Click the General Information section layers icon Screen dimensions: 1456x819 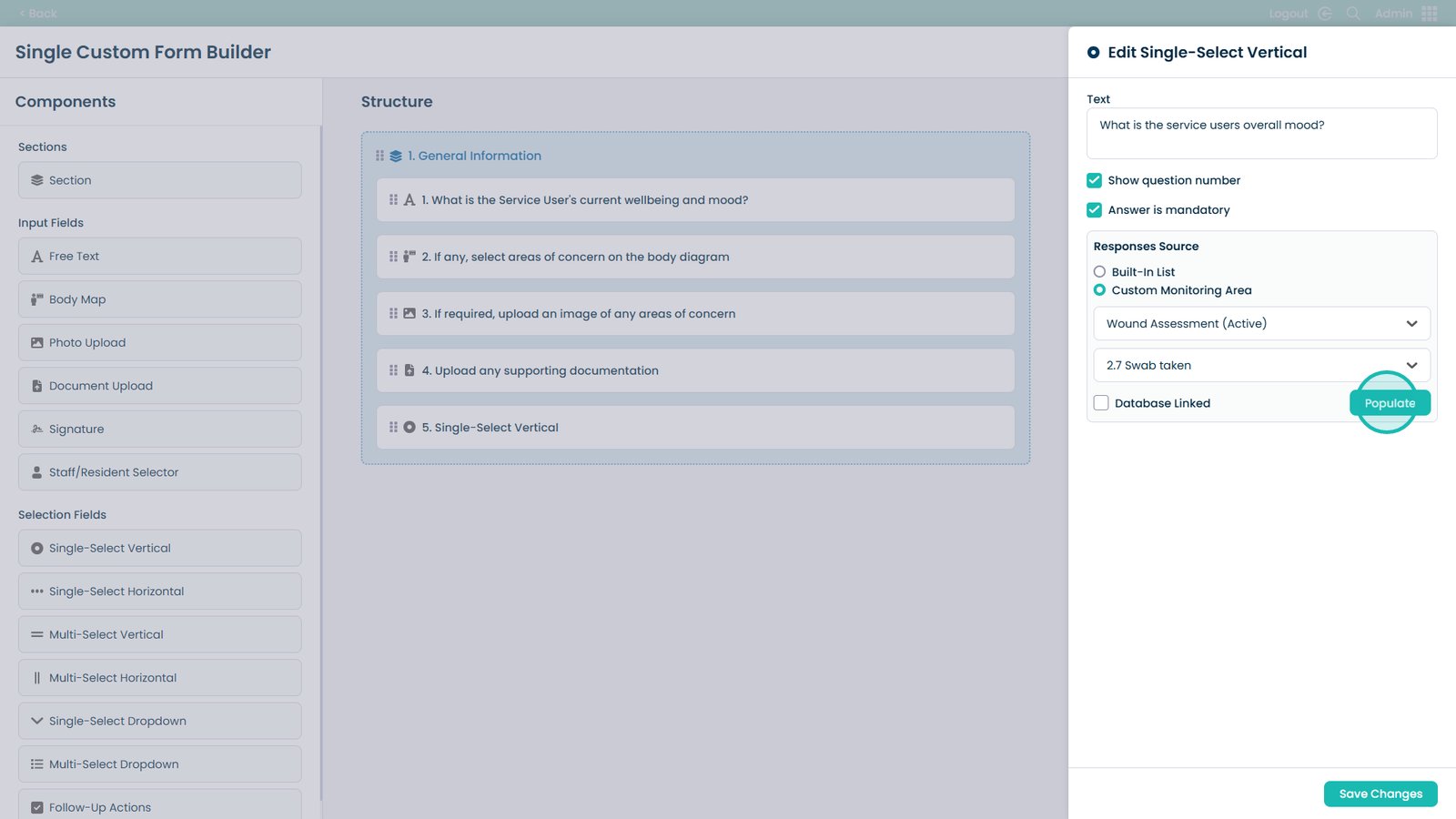[396, 157]
